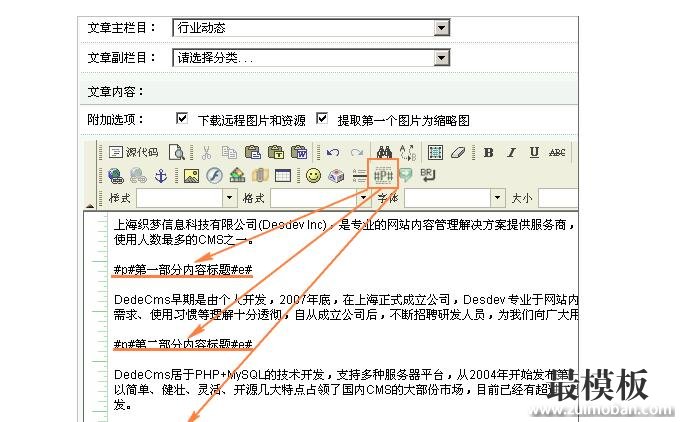Insert an anchor
This screenshot has width=680, height=422.
coord(161,176)
